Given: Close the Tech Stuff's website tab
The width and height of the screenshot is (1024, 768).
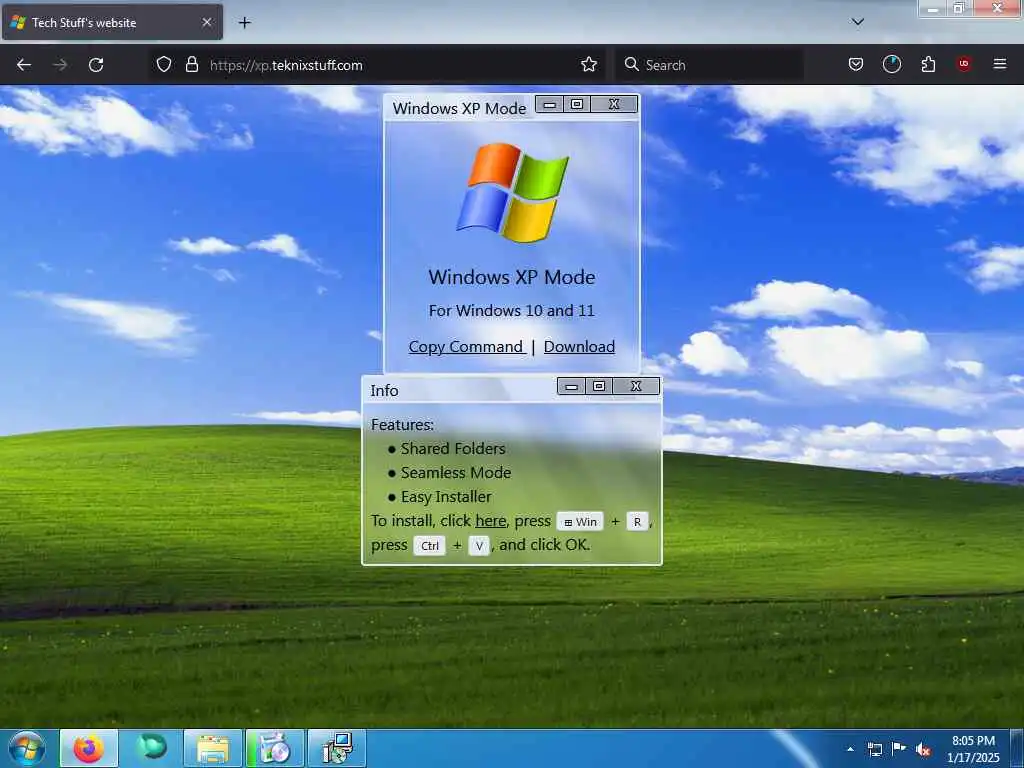Looking at the screenshot, I should 206,22.
